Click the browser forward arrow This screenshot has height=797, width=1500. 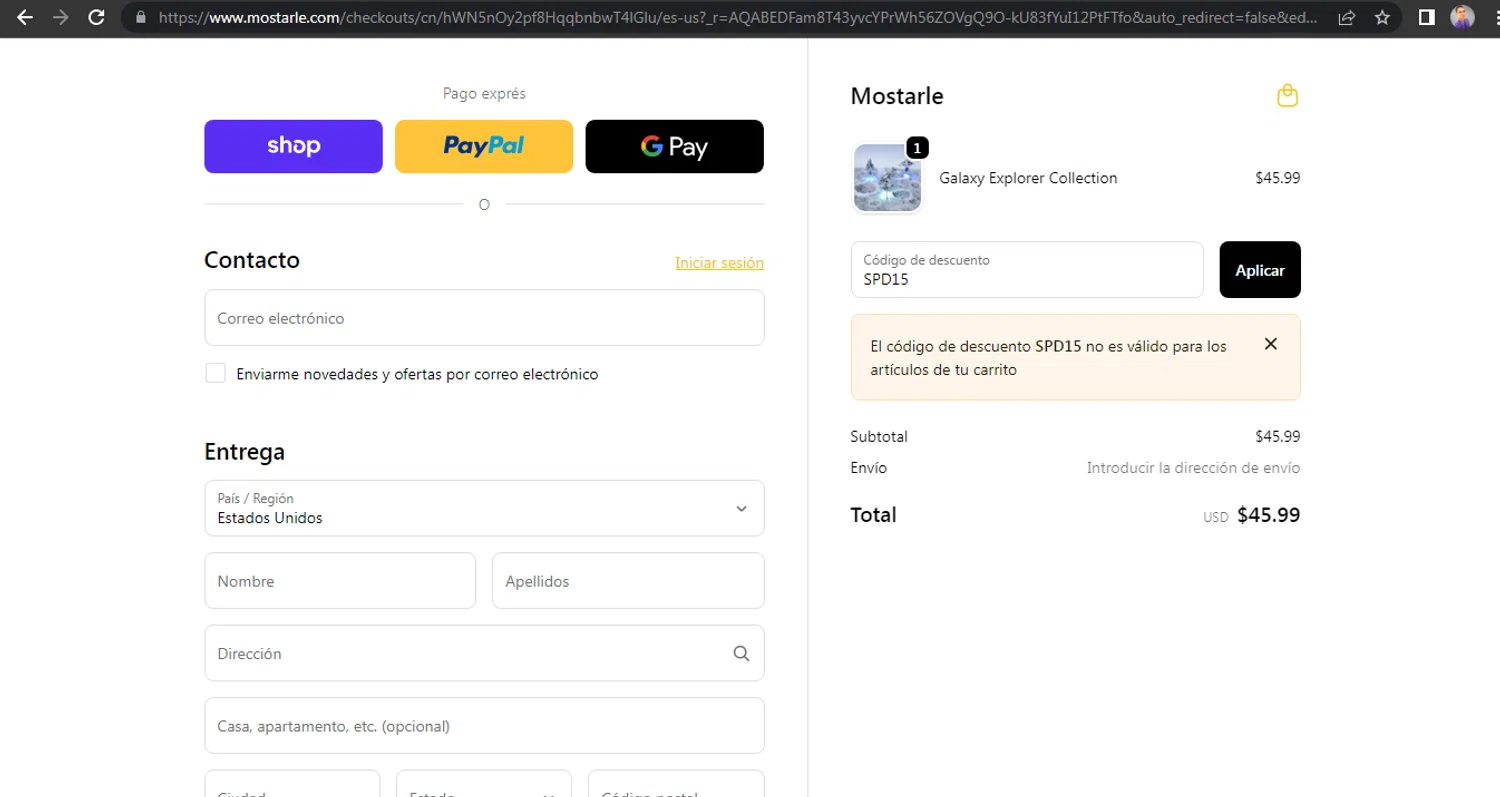click(x=61, y=17)
